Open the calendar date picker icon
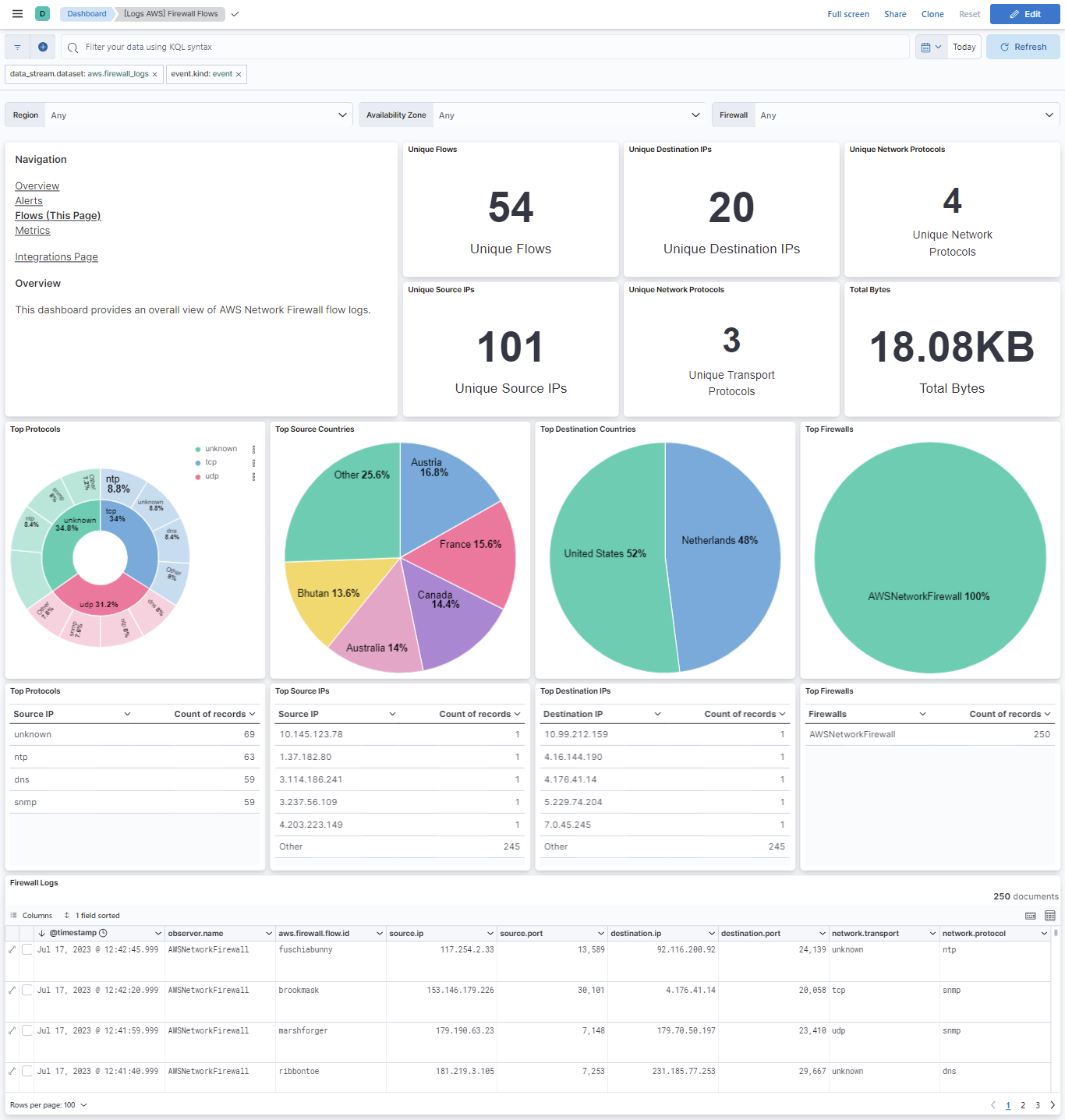1065x1120 pixels. pos(928,47)
